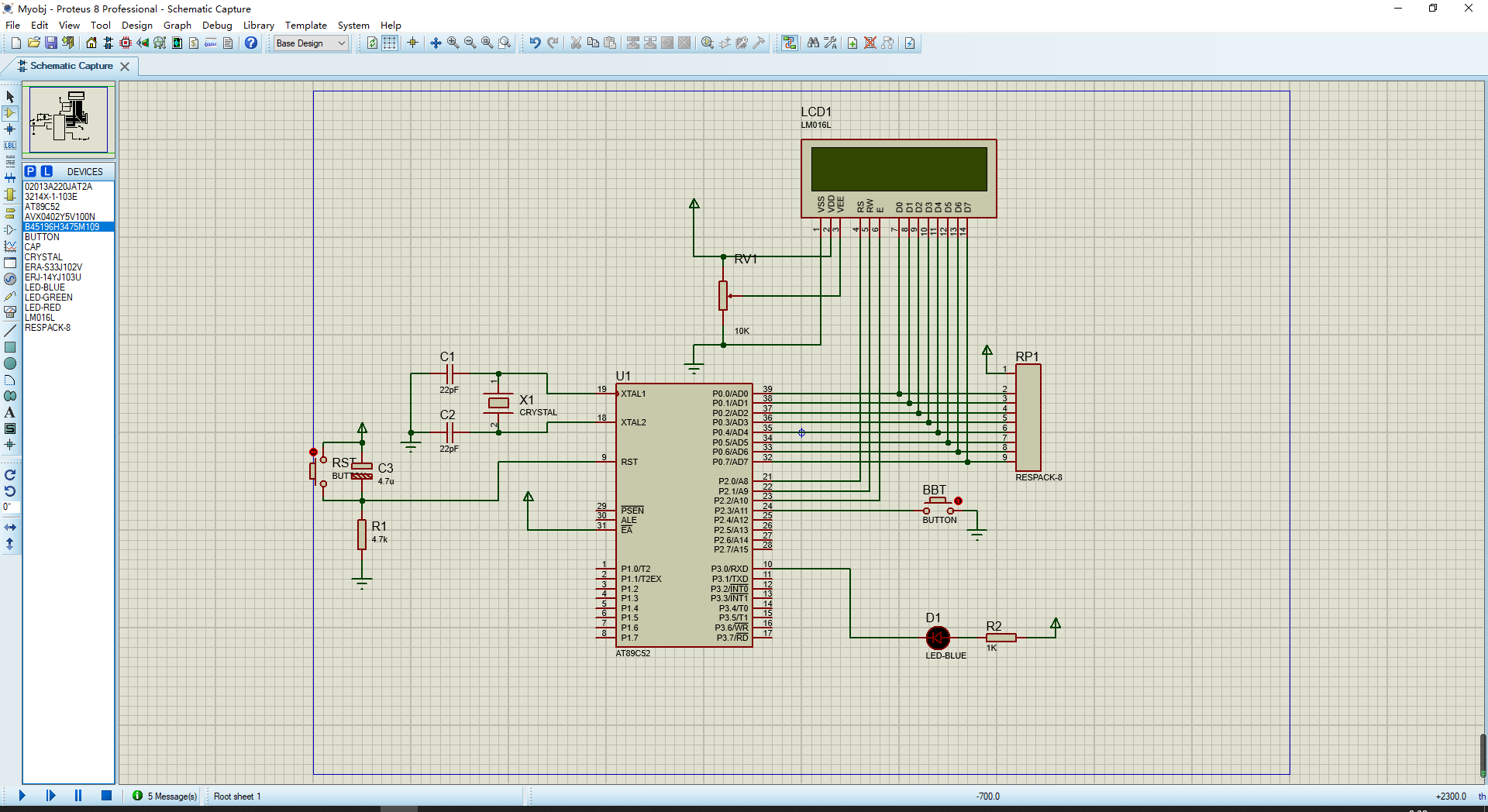Viewport: 1488px width, 812px height.
Task: Open the Base Design variant dropdown
Action: click(x=312, y=43)
